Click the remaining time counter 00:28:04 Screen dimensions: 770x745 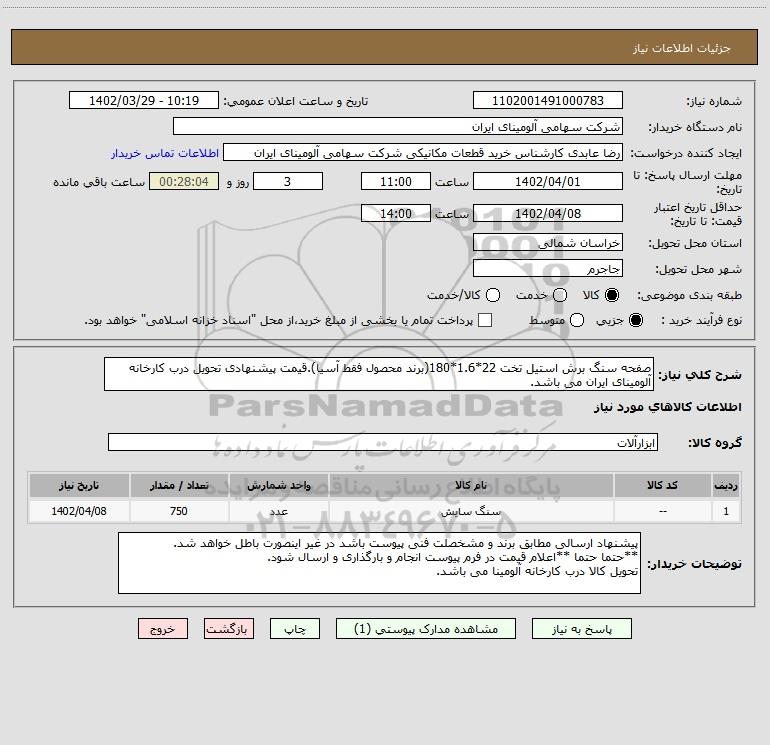(184, 181)
